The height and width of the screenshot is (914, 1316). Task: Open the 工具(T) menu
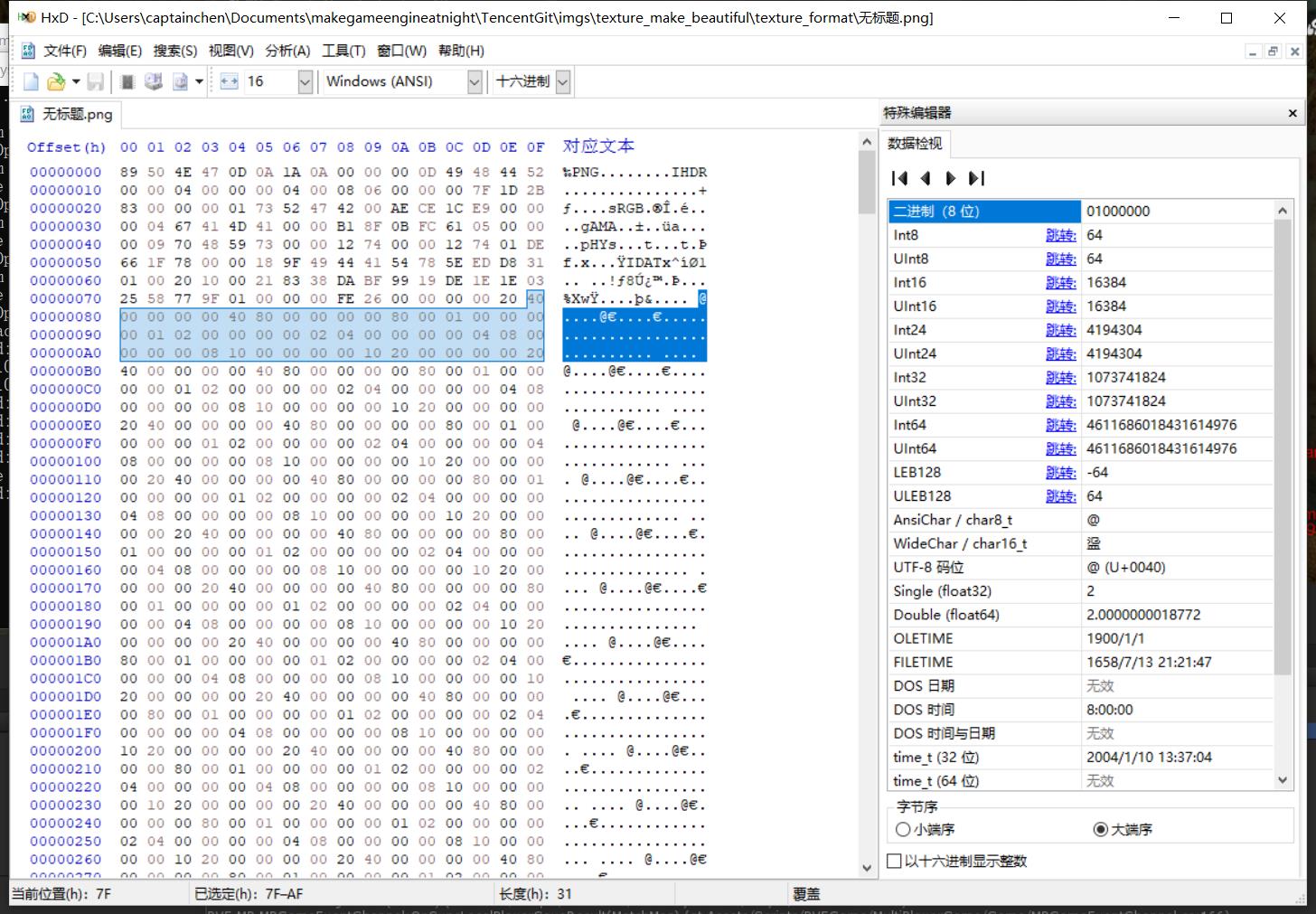343,51
